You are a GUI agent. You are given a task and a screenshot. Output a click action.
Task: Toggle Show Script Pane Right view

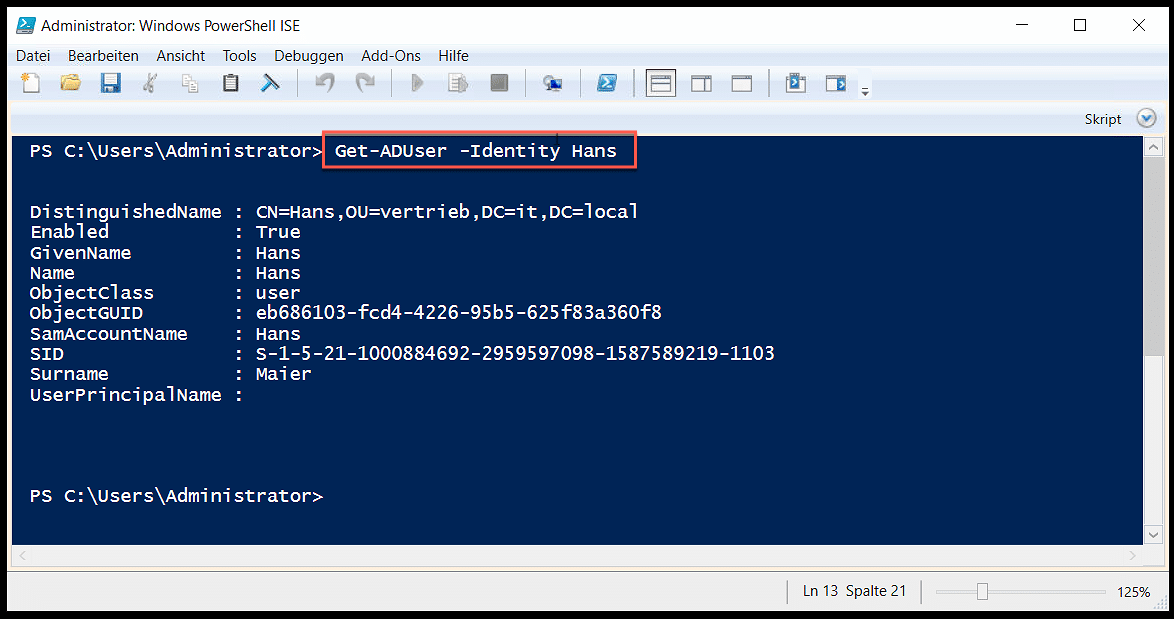(701, 83)
